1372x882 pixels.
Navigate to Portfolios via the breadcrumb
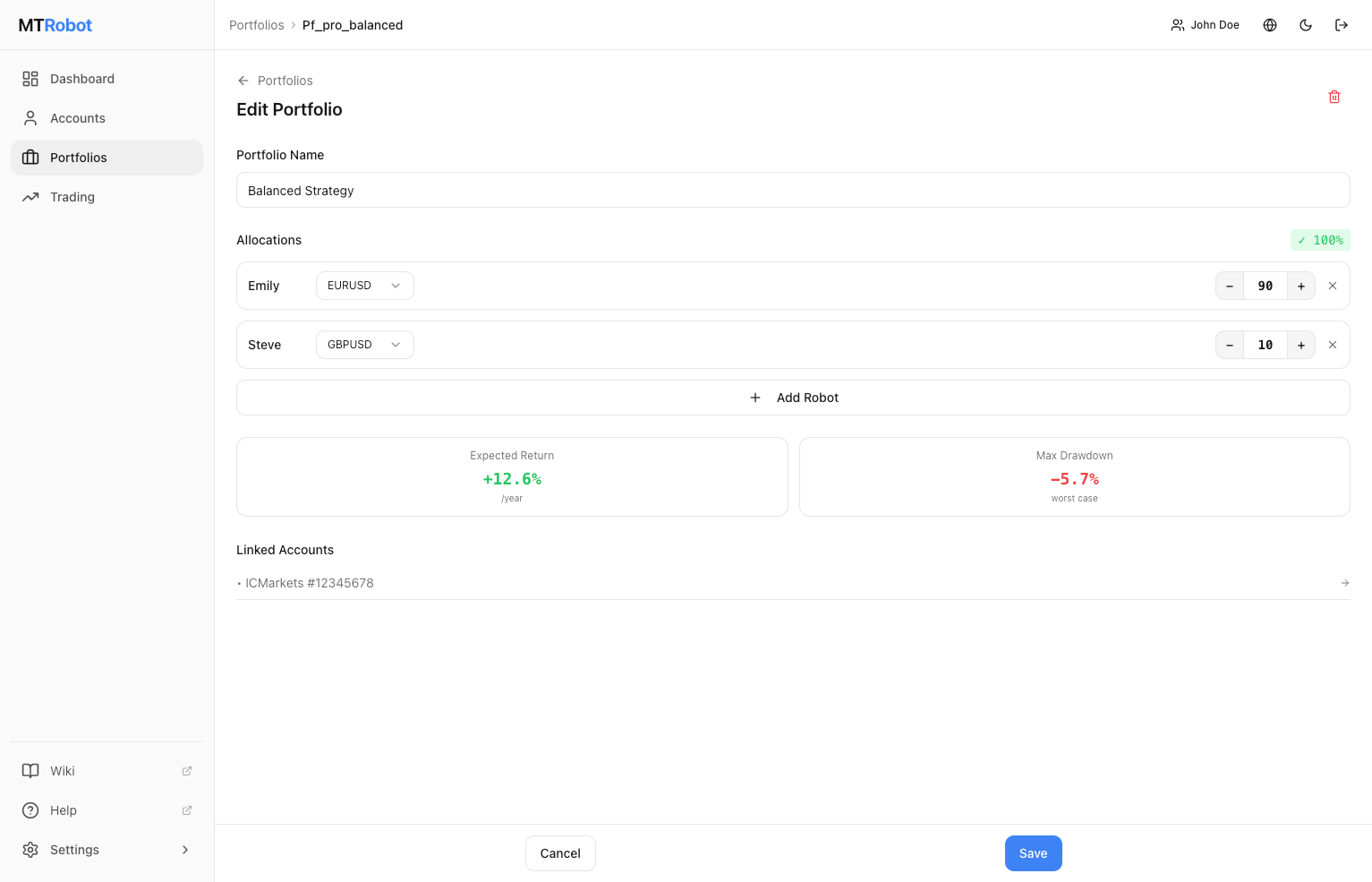coord(256,24)
